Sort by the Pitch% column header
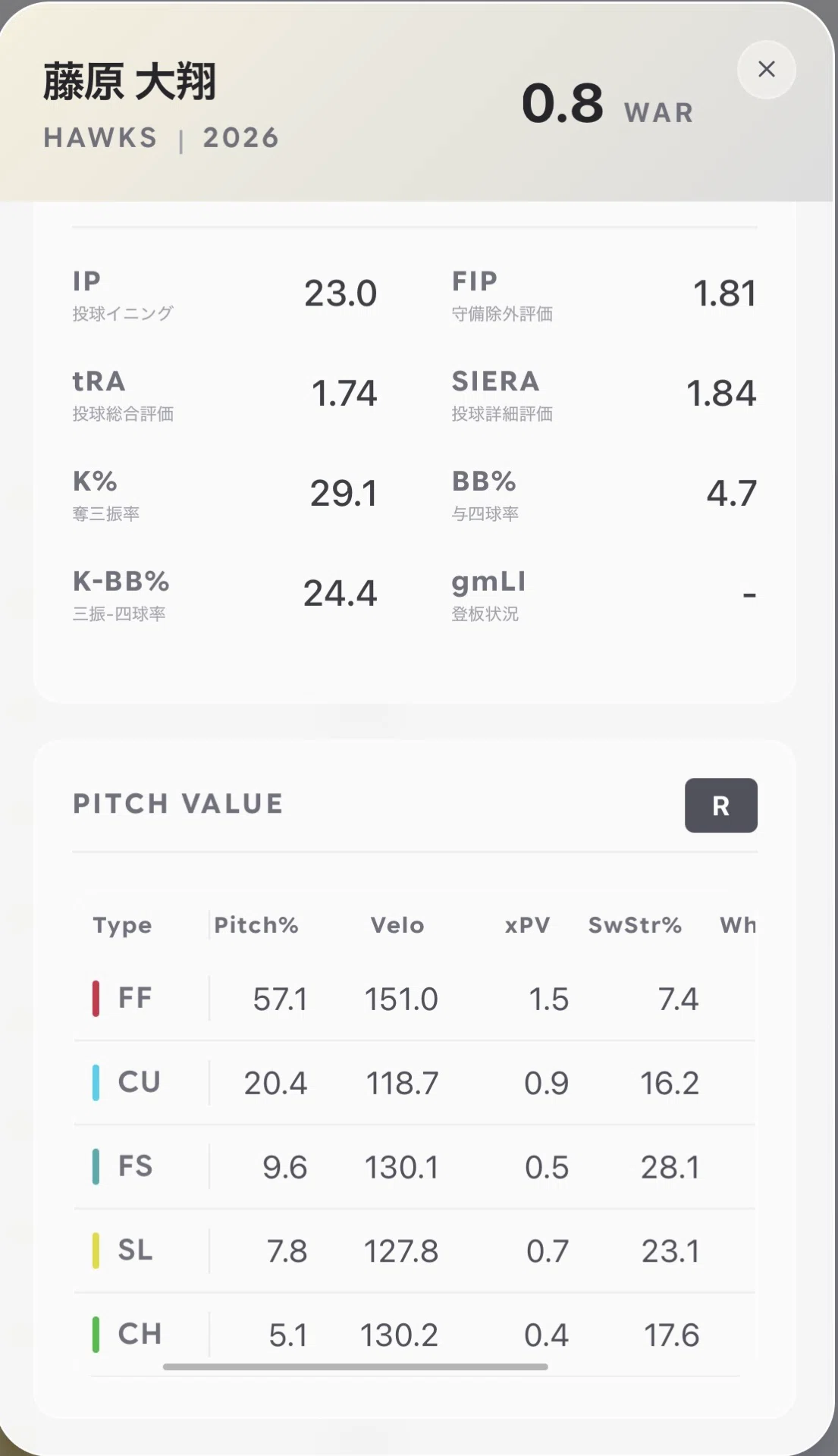The width and height of the screenshot is (838, 1456). coord(256,925)
